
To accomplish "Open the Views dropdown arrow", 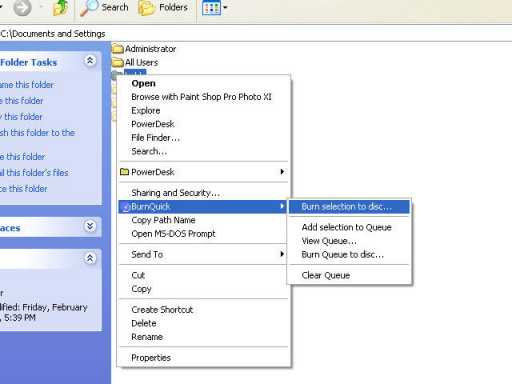I will [225, 7].
